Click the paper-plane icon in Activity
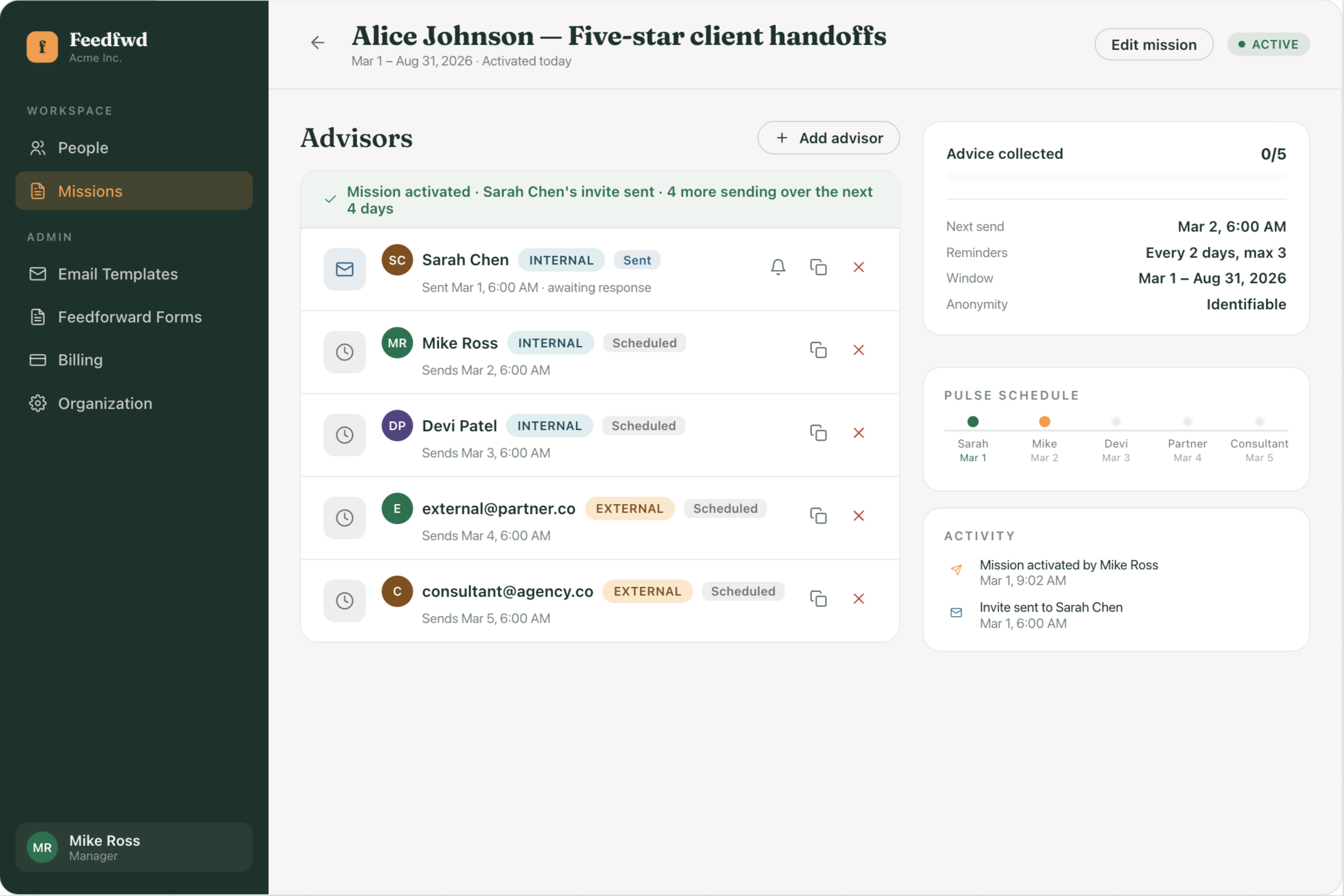The height and width of the screenshot is (896, 1344). tap(956, 569)
